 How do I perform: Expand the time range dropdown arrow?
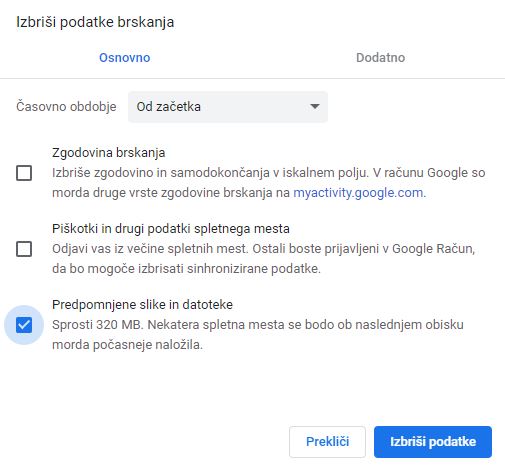click(x=315, y=107)
